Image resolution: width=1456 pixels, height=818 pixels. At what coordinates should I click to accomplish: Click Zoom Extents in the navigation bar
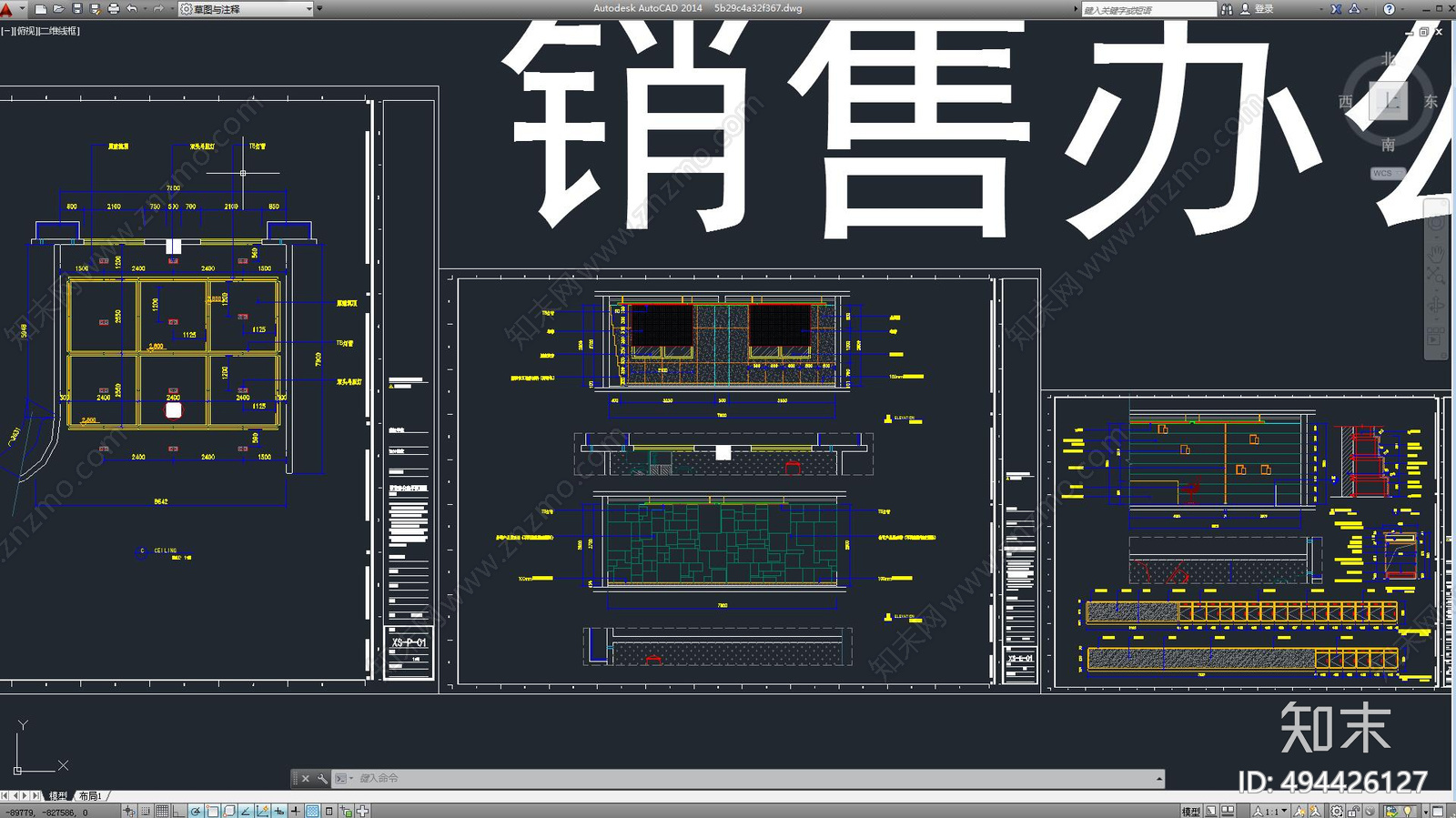(1436, 276)
